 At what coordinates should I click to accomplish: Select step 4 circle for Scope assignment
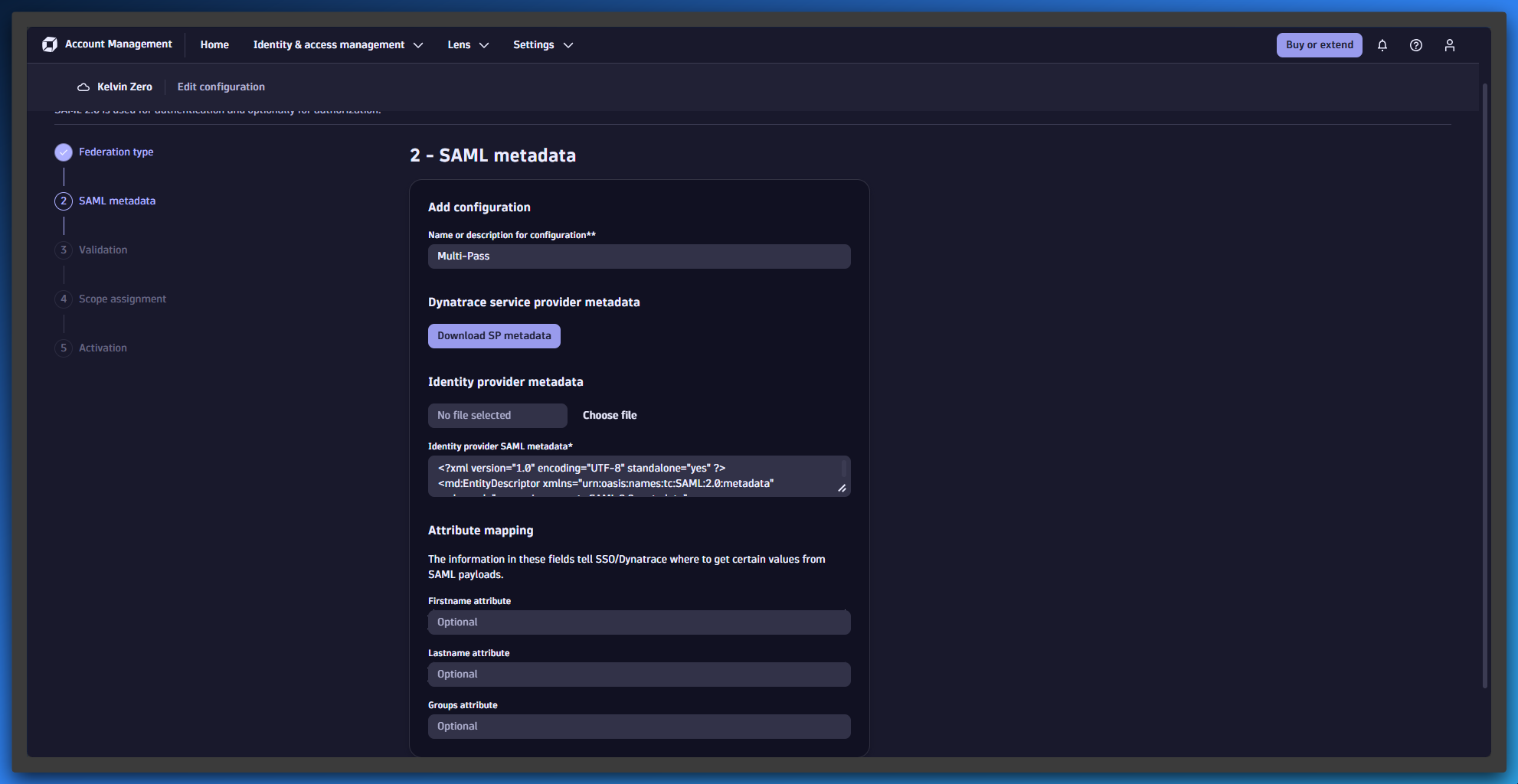pos(64,299)
